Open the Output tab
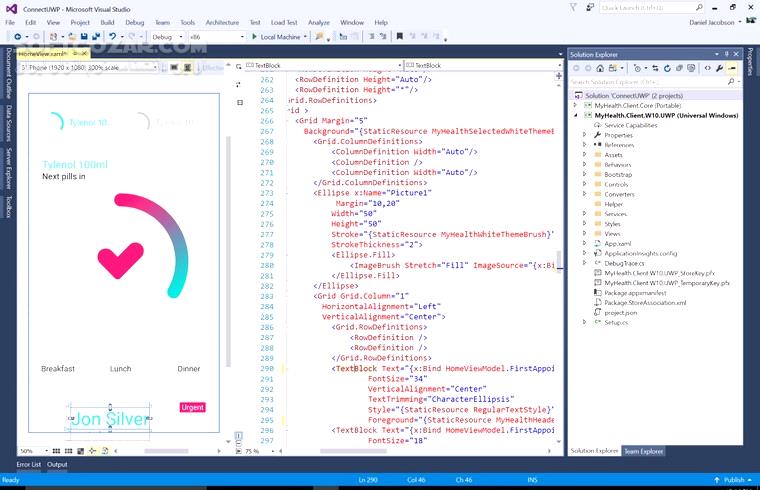Image resolution: width=760 pixels, height=490 pixels. click(x=57, y=464)
